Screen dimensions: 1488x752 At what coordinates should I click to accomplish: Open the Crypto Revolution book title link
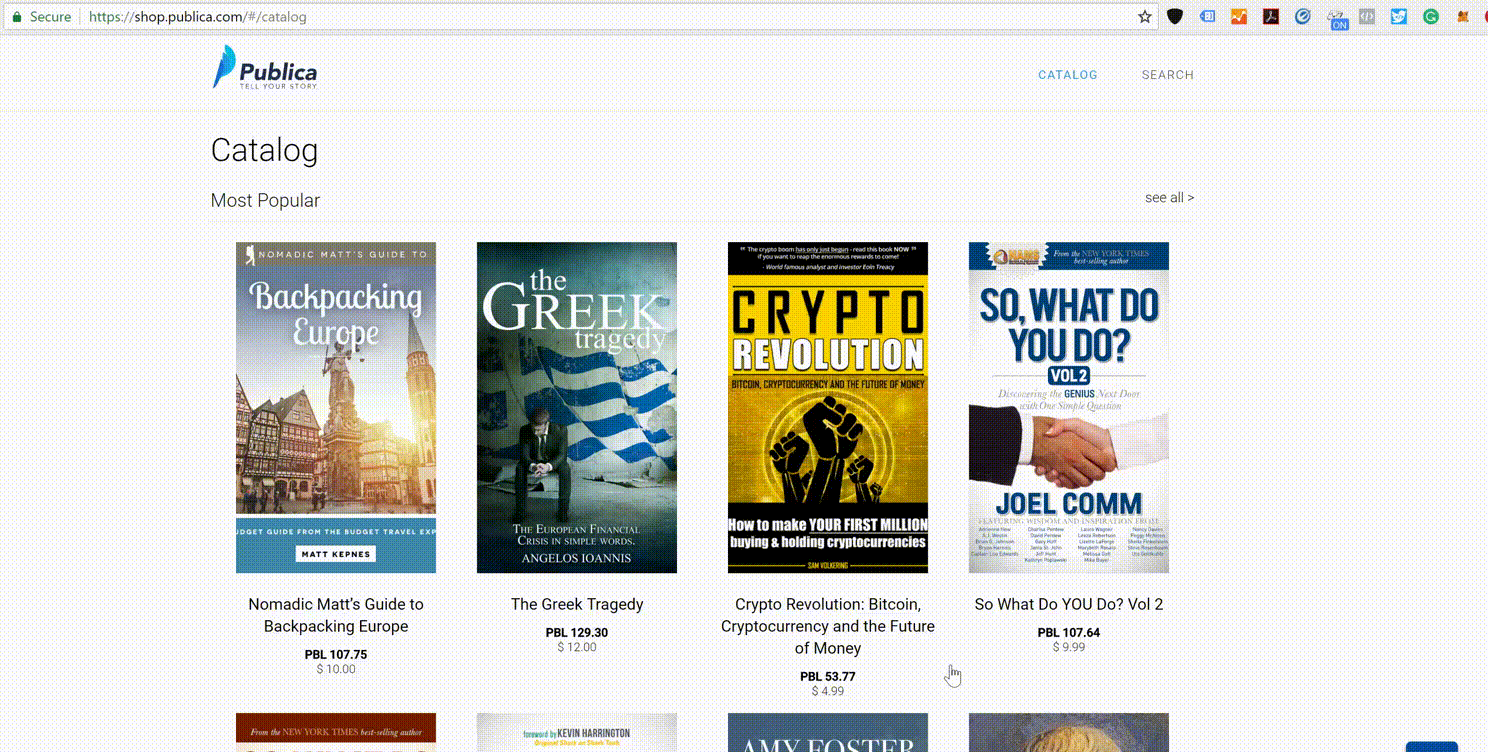point(828,626)
